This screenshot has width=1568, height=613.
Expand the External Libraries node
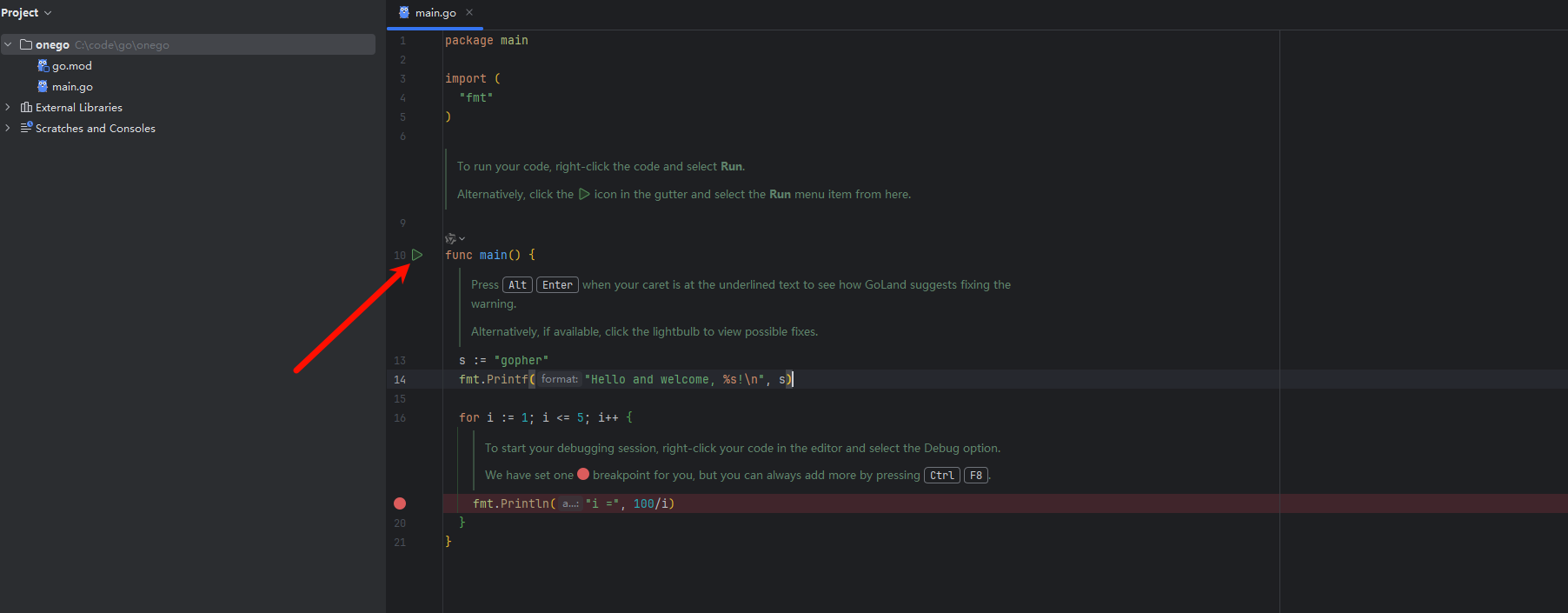click(8, 108)
